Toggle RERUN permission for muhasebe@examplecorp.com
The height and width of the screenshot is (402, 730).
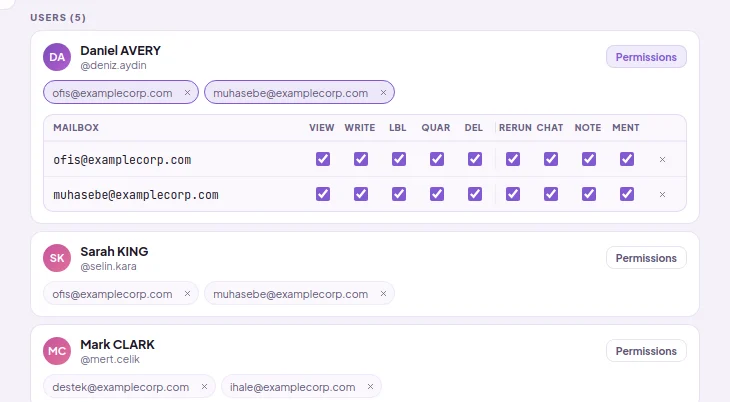(x=513, y=194)
